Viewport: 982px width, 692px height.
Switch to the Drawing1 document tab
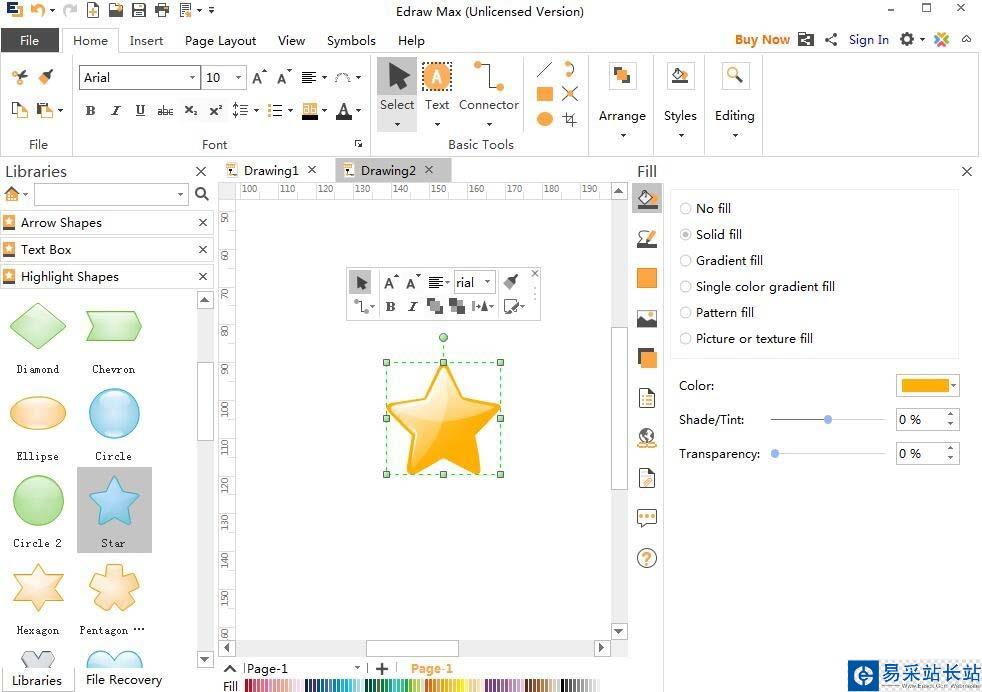point(270,171)
